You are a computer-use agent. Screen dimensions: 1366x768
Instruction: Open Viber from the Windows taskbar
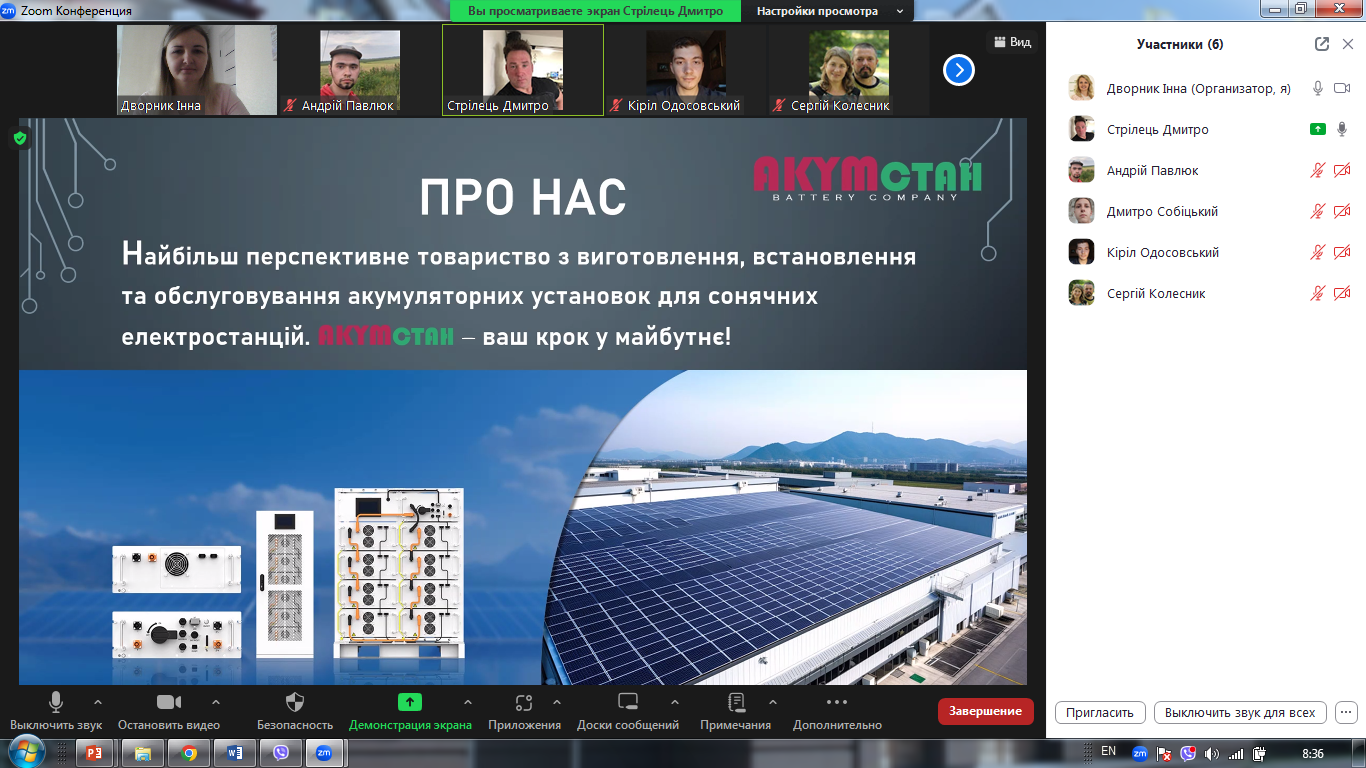pos(280,753)
